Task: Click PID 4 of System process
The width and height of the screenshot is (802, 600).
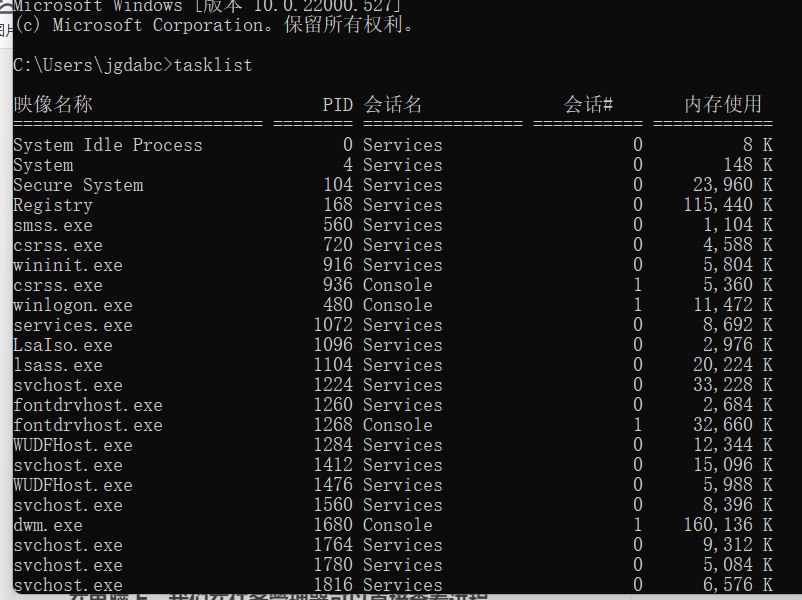Action: click(348, 165)
